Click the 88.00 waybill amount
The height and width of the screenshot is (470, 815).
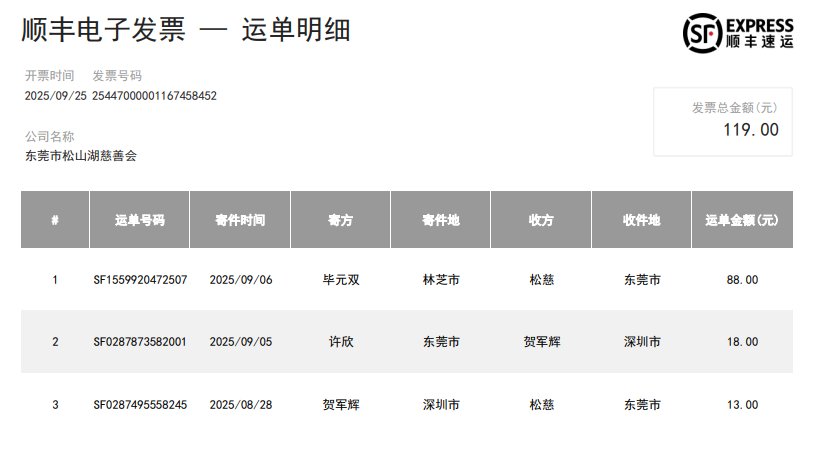click(x=742, y=280)
